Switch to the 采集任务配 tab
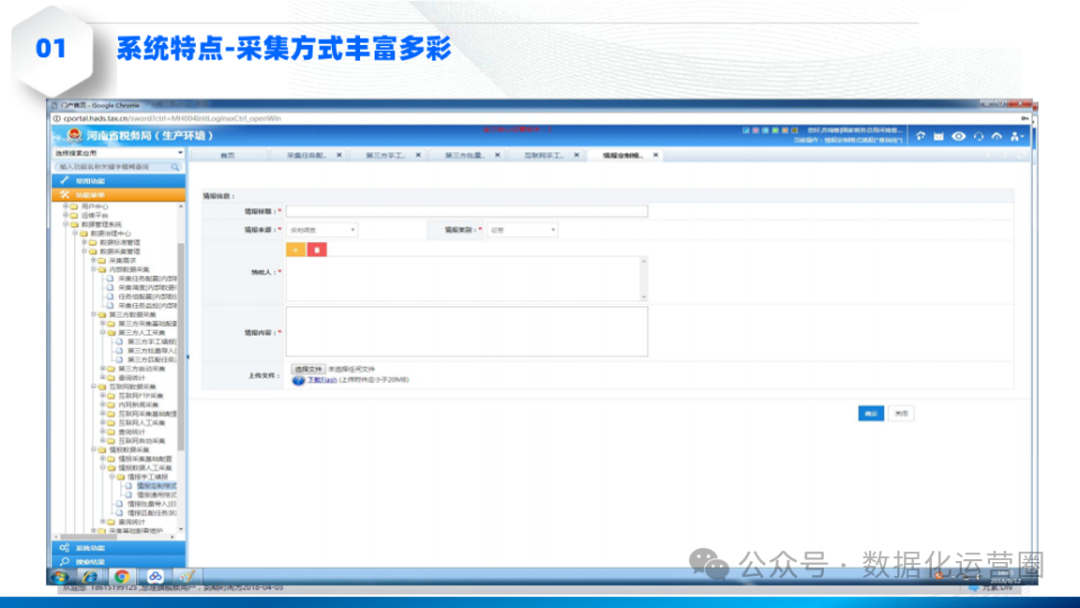The width and height of the screenshot is (1080, 608). 307,156
